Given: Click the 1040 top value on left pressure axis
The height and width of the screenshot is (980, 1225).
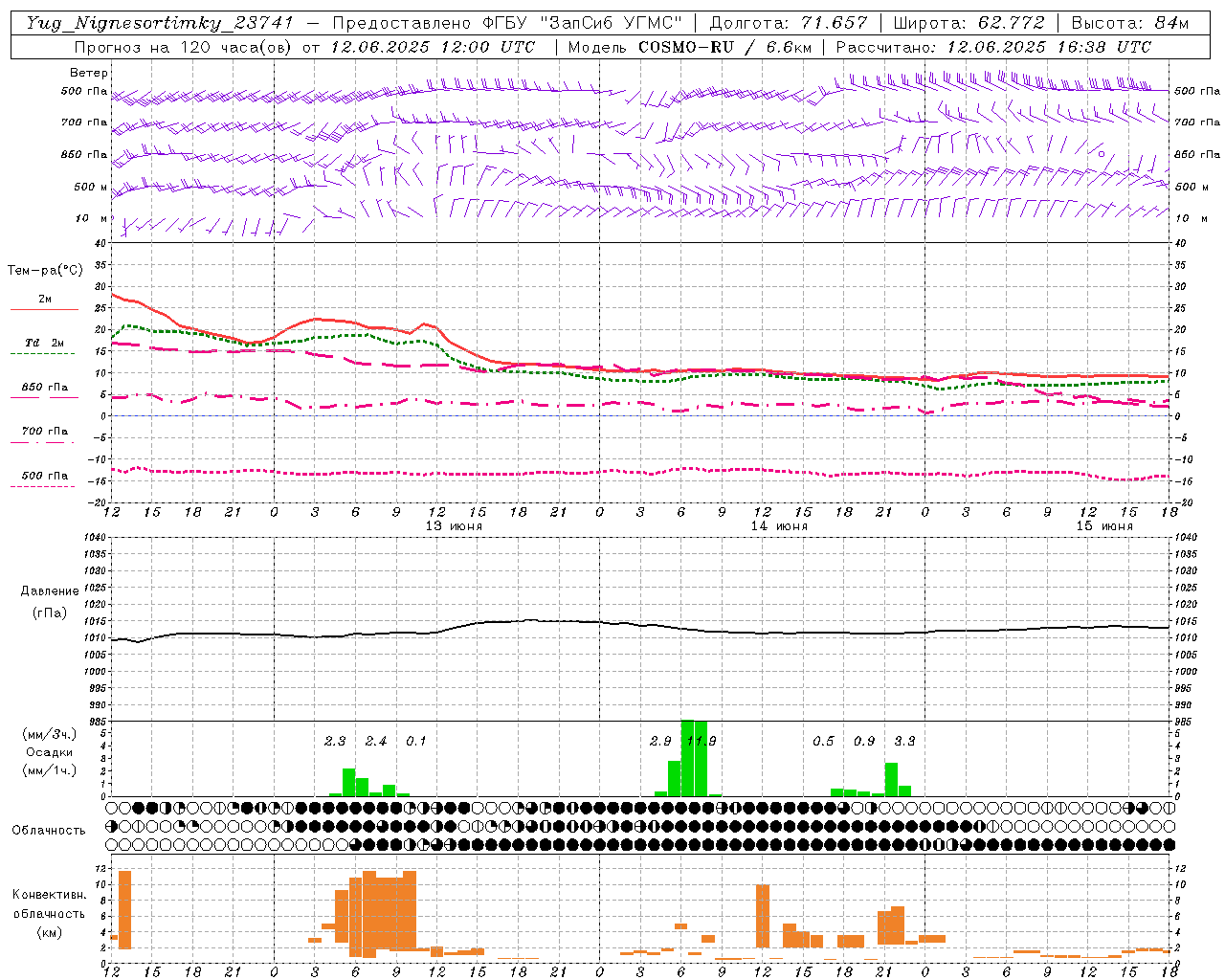Looking at the screenshot, I should [97, 537].
